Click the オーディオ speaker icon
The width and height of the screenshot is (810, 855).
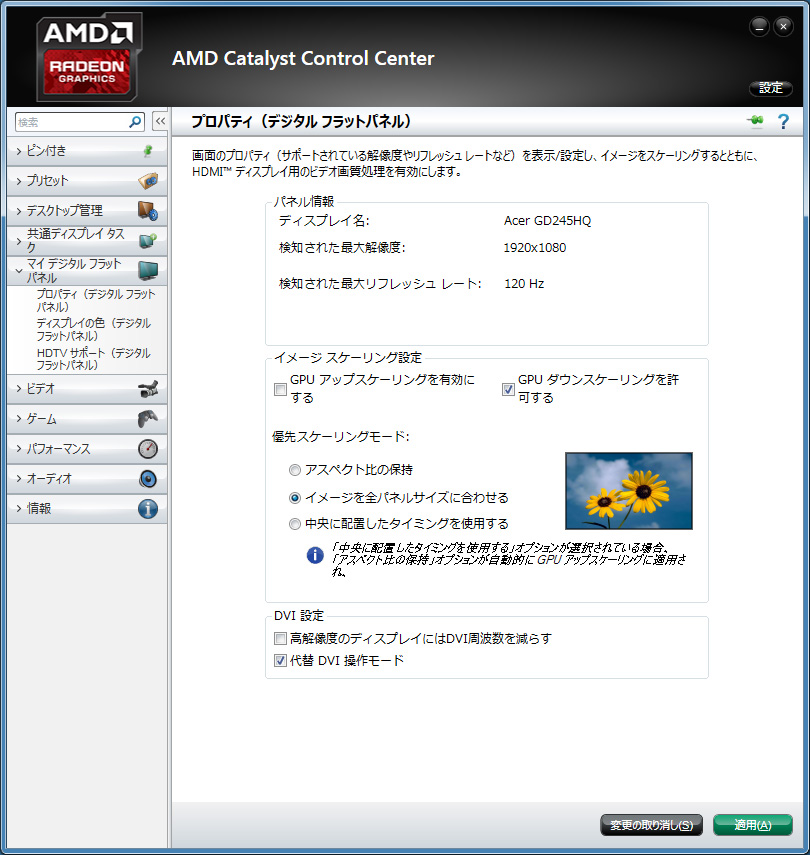(x=148, y=479)
